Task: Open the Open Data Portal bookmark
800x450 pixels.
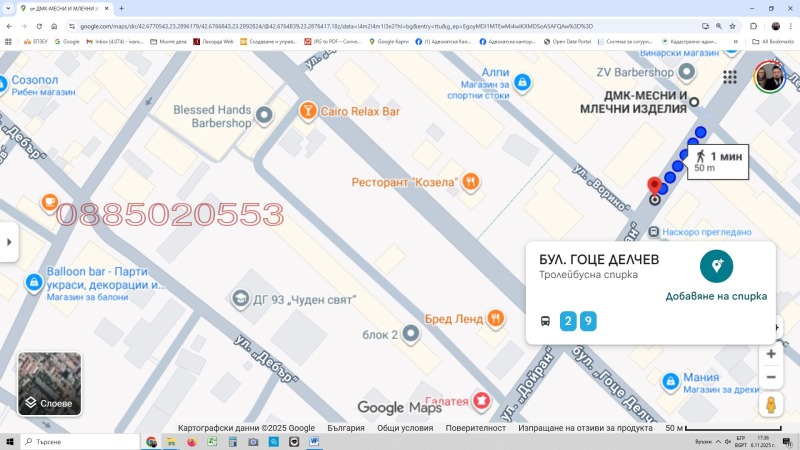Action: click(x=567, y=42)
